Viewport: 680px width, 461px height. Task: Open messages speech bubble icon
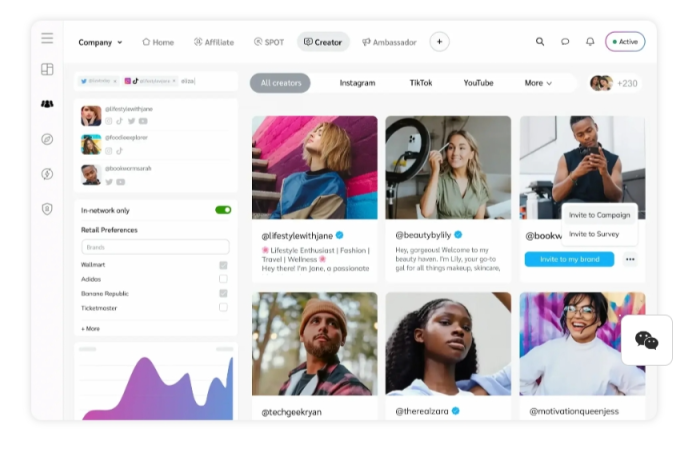565,42
